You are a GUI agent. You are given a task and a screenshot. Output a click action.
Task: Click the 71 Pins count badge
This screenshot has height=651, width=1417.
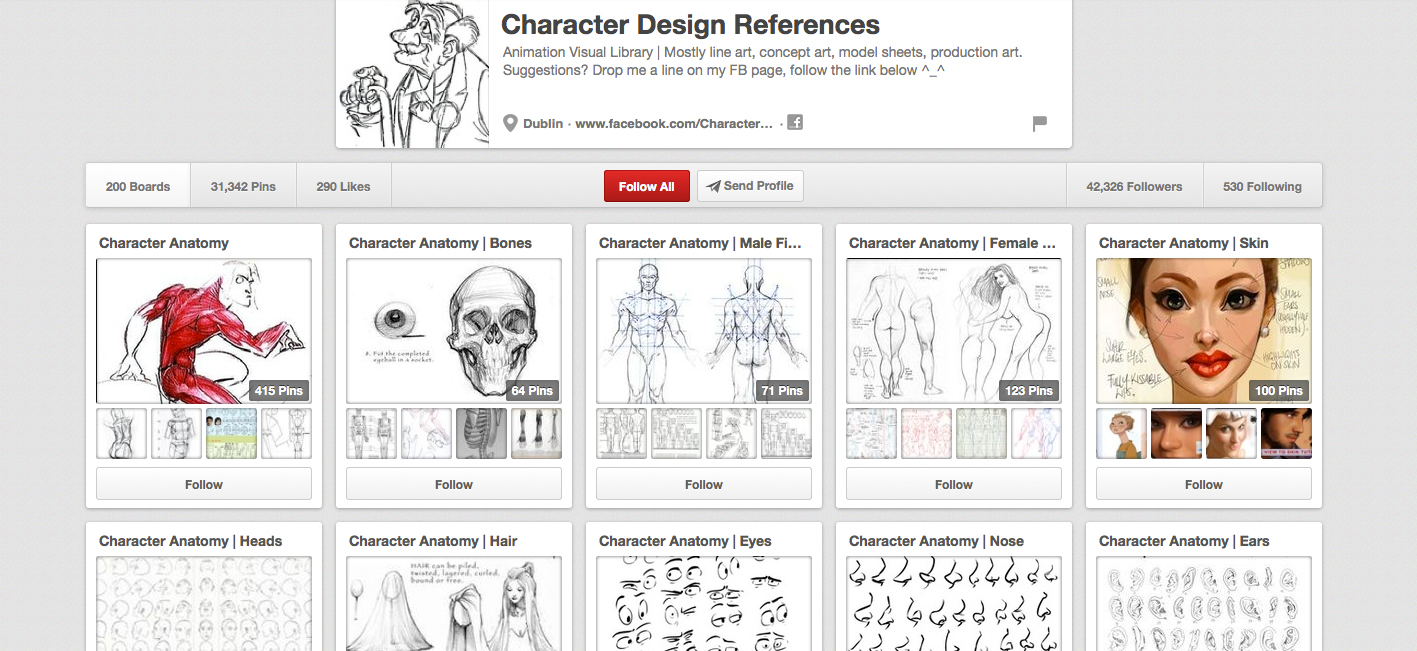point(782,391)
